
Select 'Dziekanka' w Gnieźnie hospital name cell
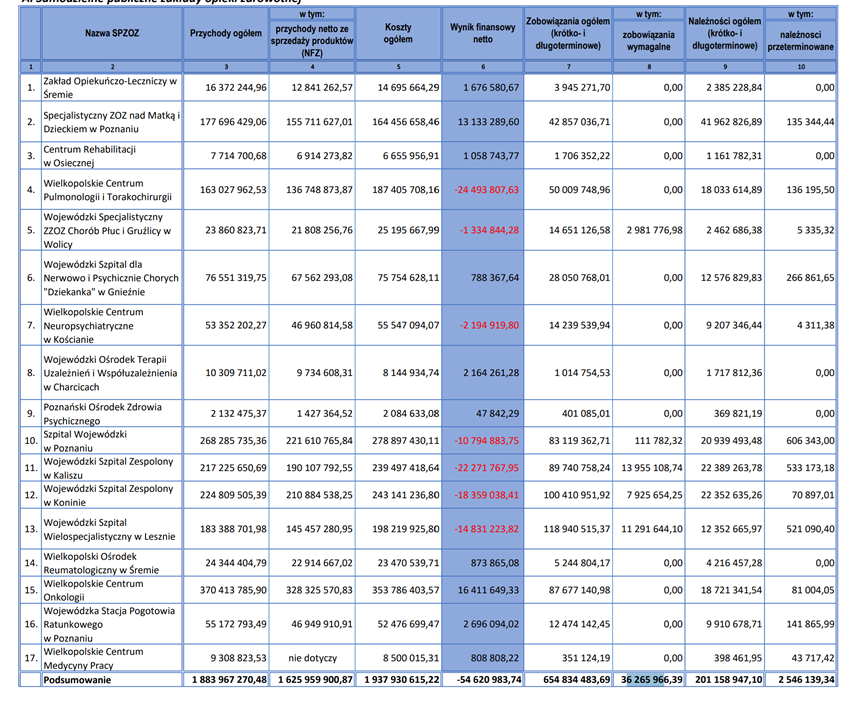[112, 278]
